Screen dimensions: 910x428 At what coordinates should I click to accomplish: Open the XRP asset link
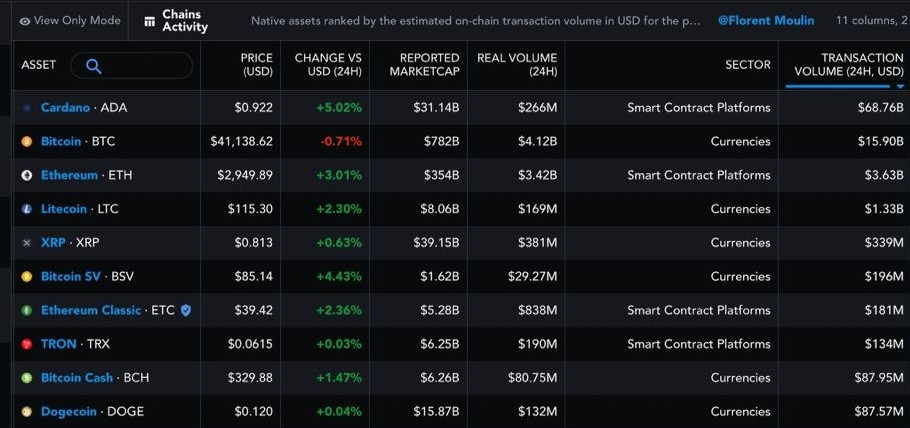click(53, 243)
